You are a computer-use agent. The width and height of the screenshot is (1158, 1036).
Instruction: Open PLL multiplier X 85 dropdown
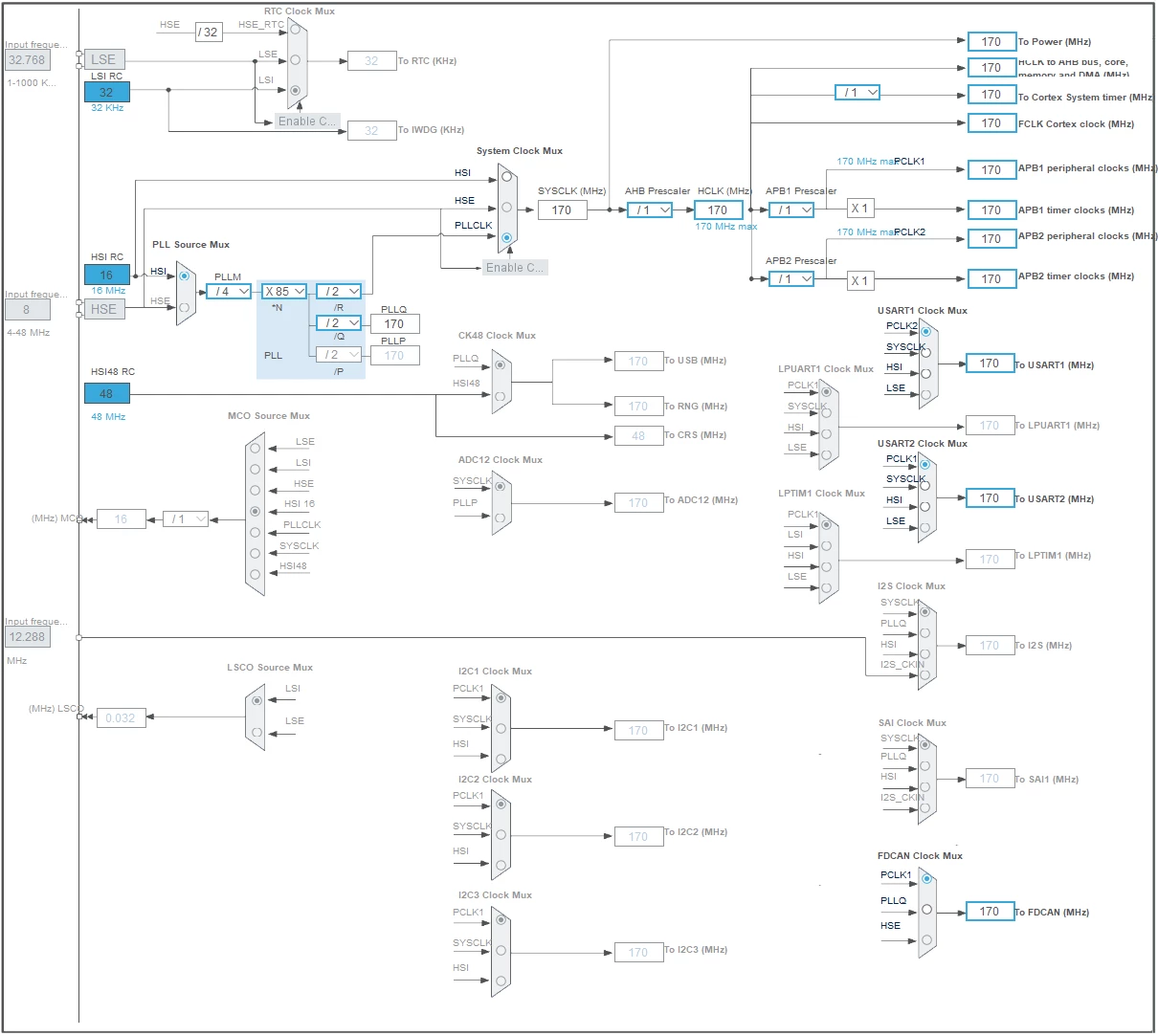[284, 291]
